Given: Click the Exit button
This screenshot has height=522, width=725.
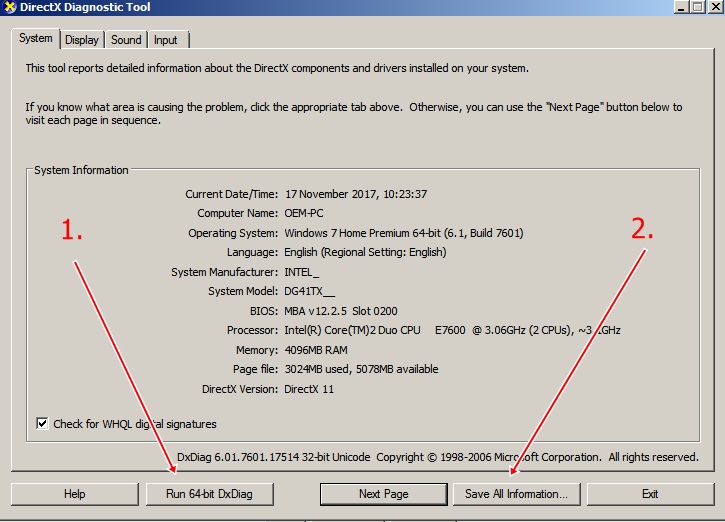Looking at the screenshot, I should 650,494.
